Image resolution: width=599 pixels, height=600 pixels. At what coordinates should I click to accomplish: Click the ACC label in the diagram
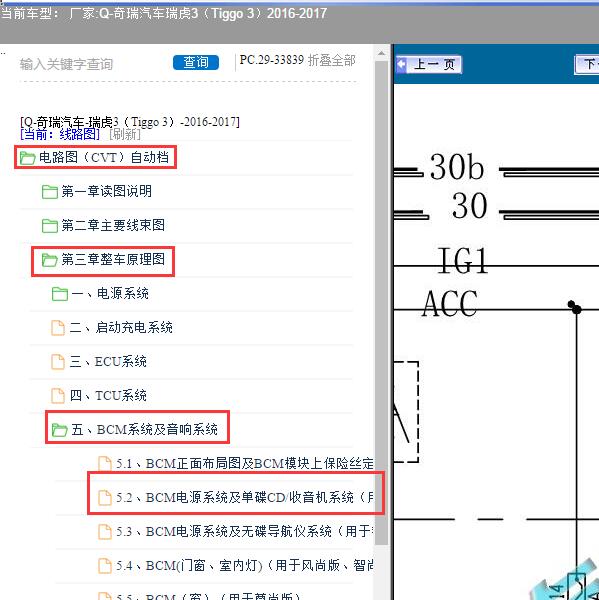coord(450,303)
